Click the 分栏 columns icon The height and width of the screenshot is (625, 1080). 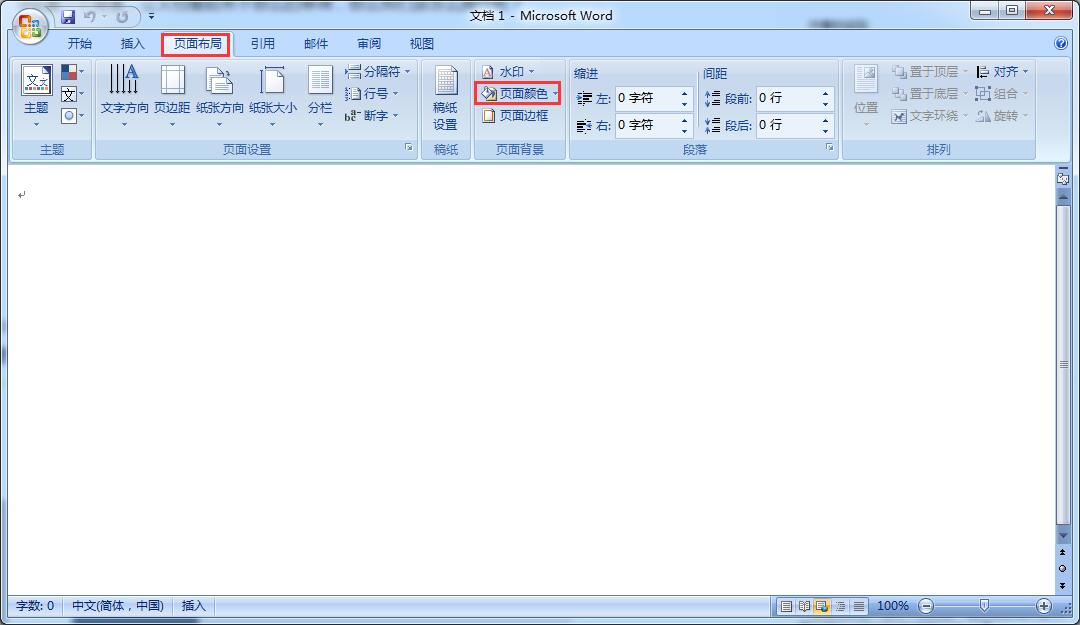coord(320,93)
